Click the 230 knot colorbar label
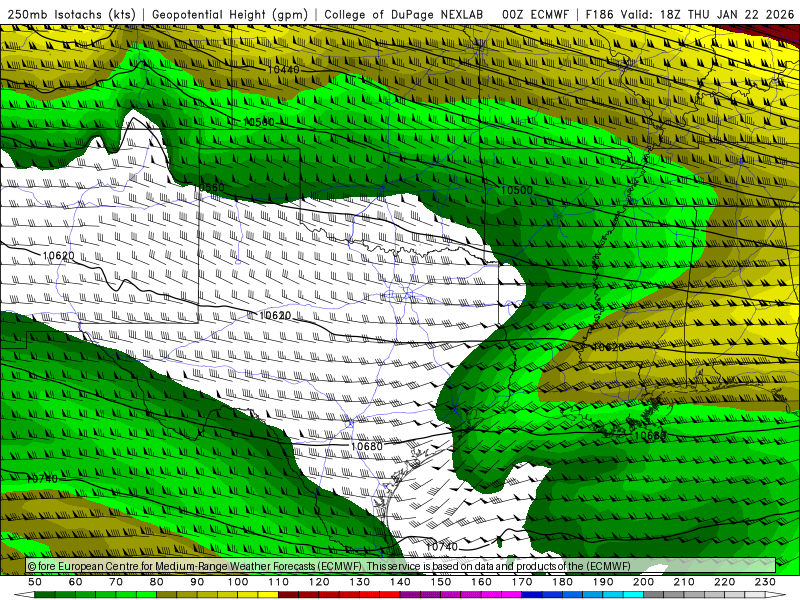Viewport: 800px width, 600px height. (x=765, y=582)
